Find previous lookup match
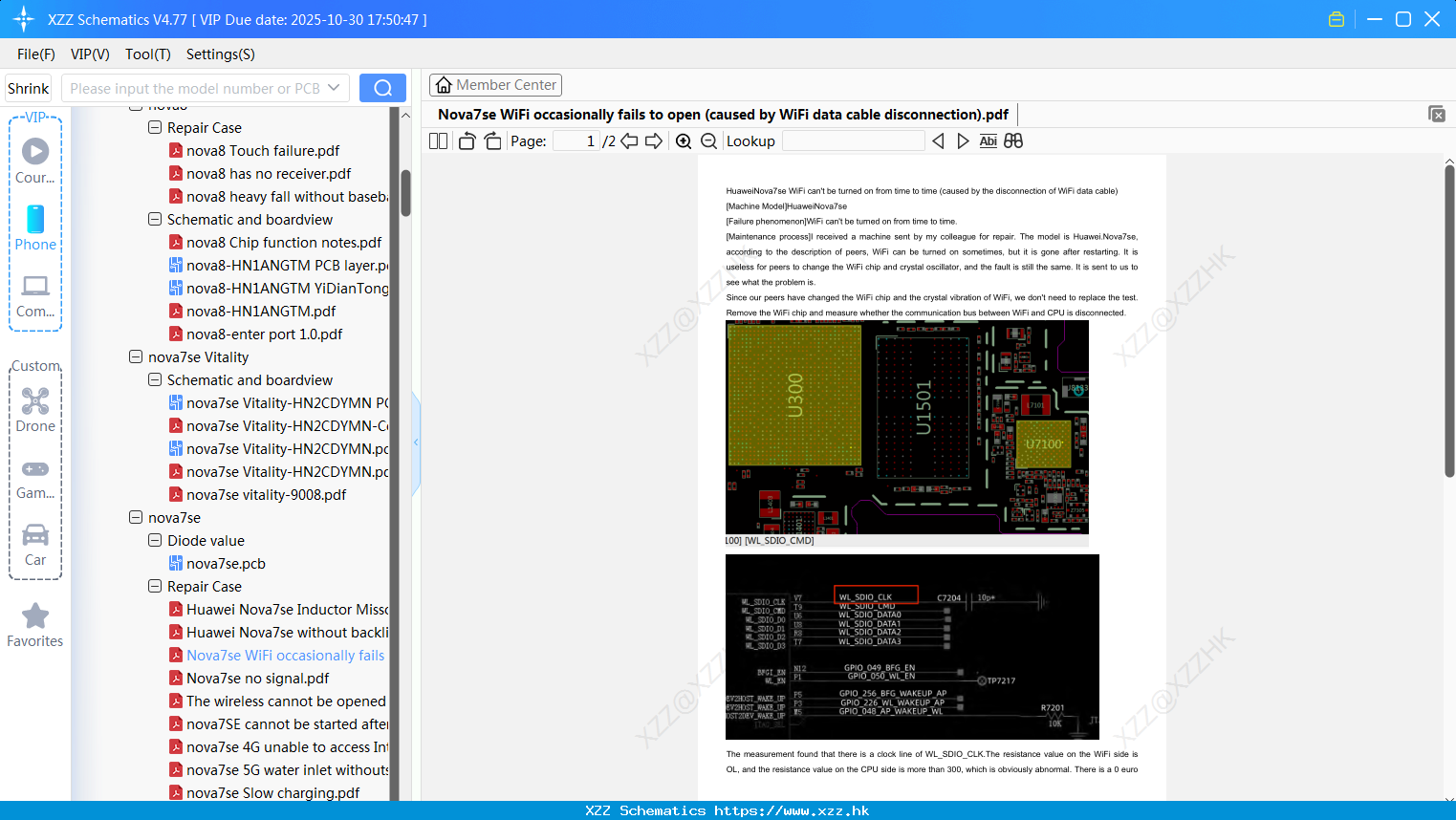The image size is (1456, 820). click(x=938, y=141)
